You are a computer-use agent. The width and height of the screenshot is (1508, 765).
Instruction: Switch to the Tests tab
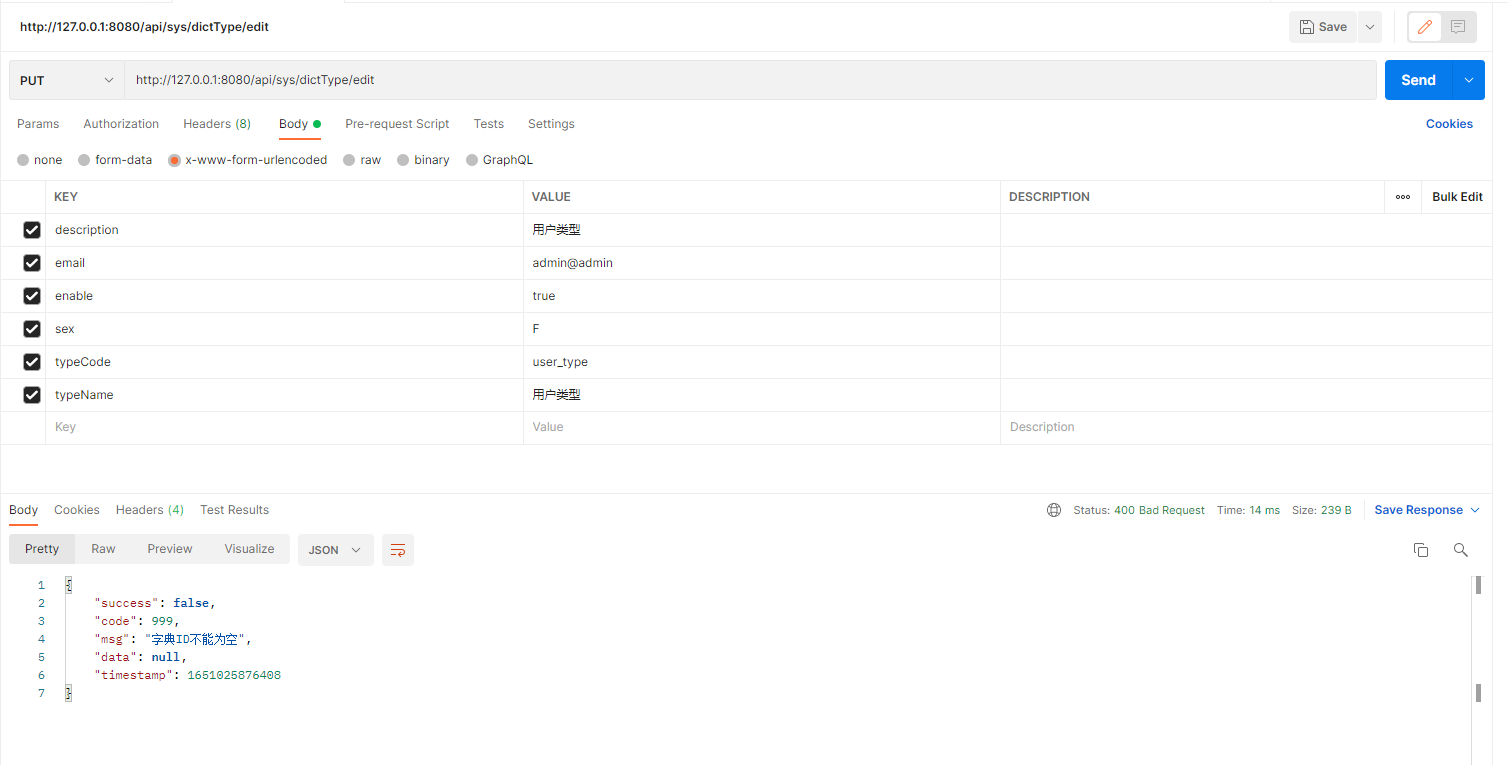tap(489, 124)
